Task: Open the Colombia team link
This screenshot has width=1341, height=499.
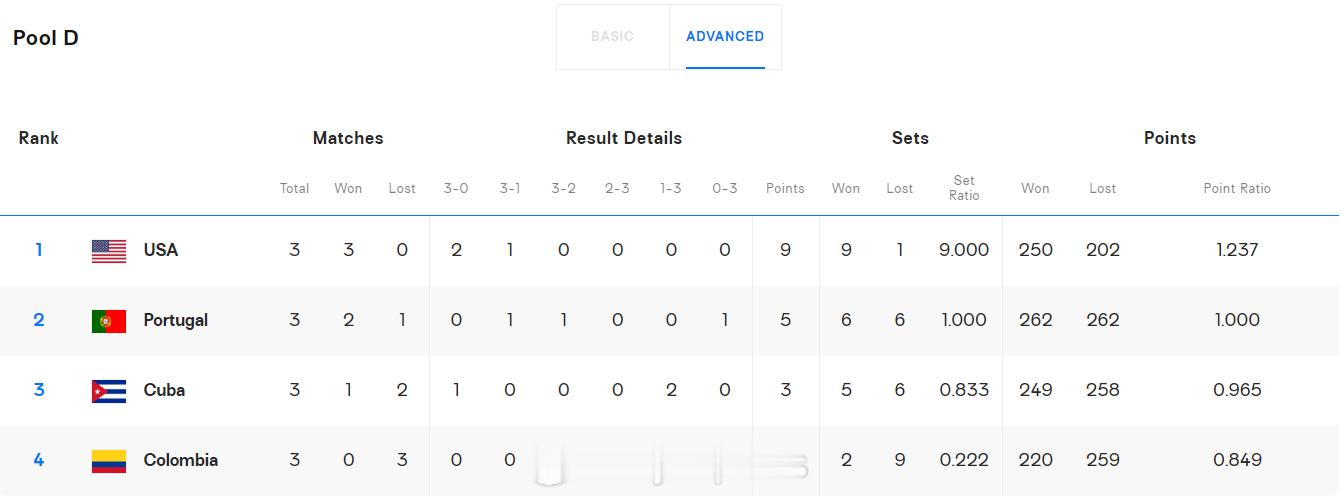Action: point(181,460)
